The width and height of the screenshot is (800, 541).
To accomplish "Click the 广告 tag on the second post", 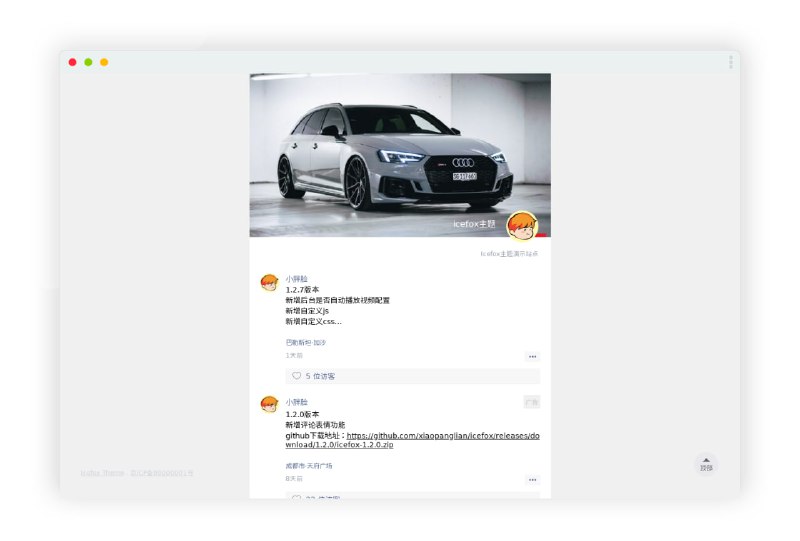I will 531,402.
